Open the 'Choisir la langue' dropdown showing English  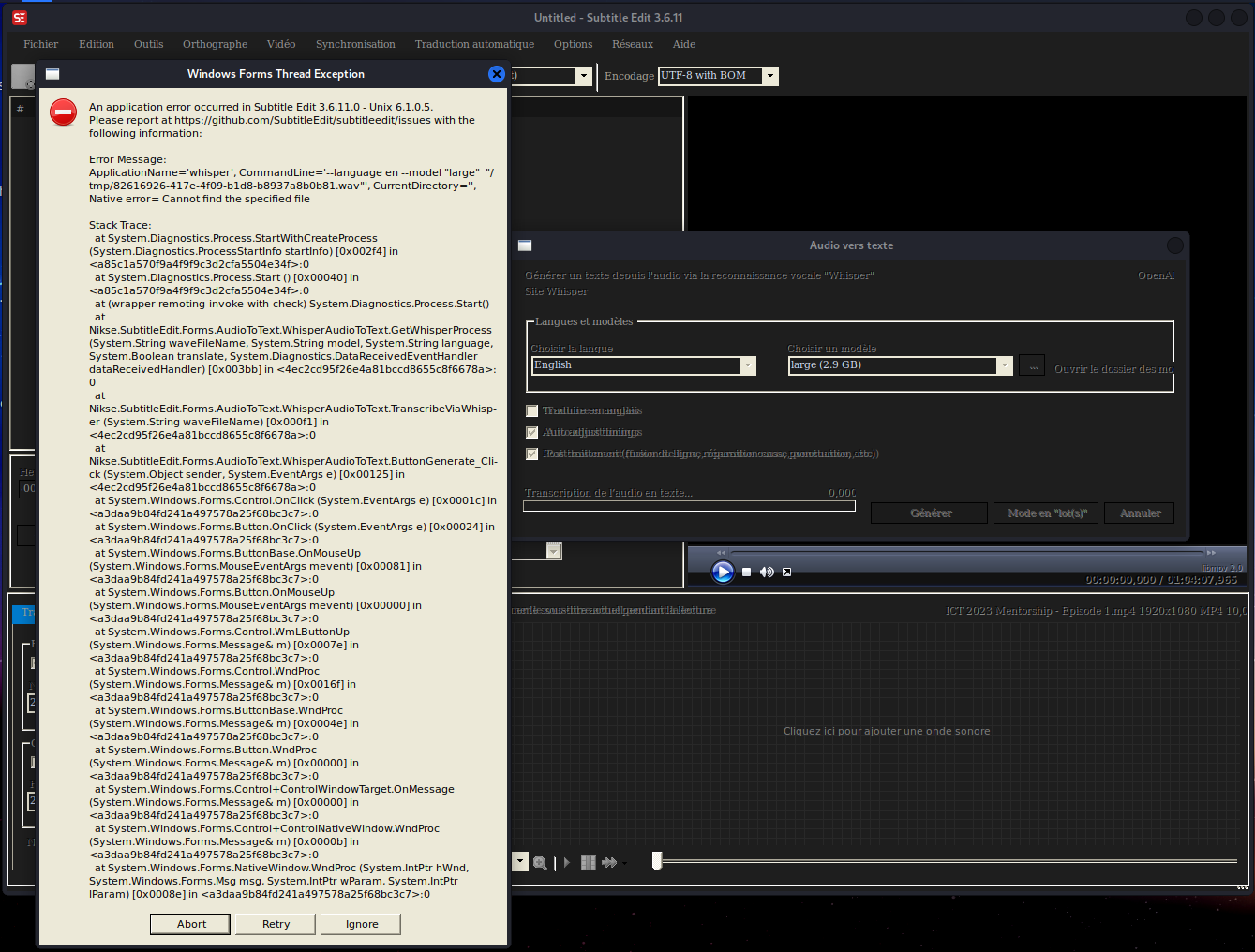(x=747, y=365)
